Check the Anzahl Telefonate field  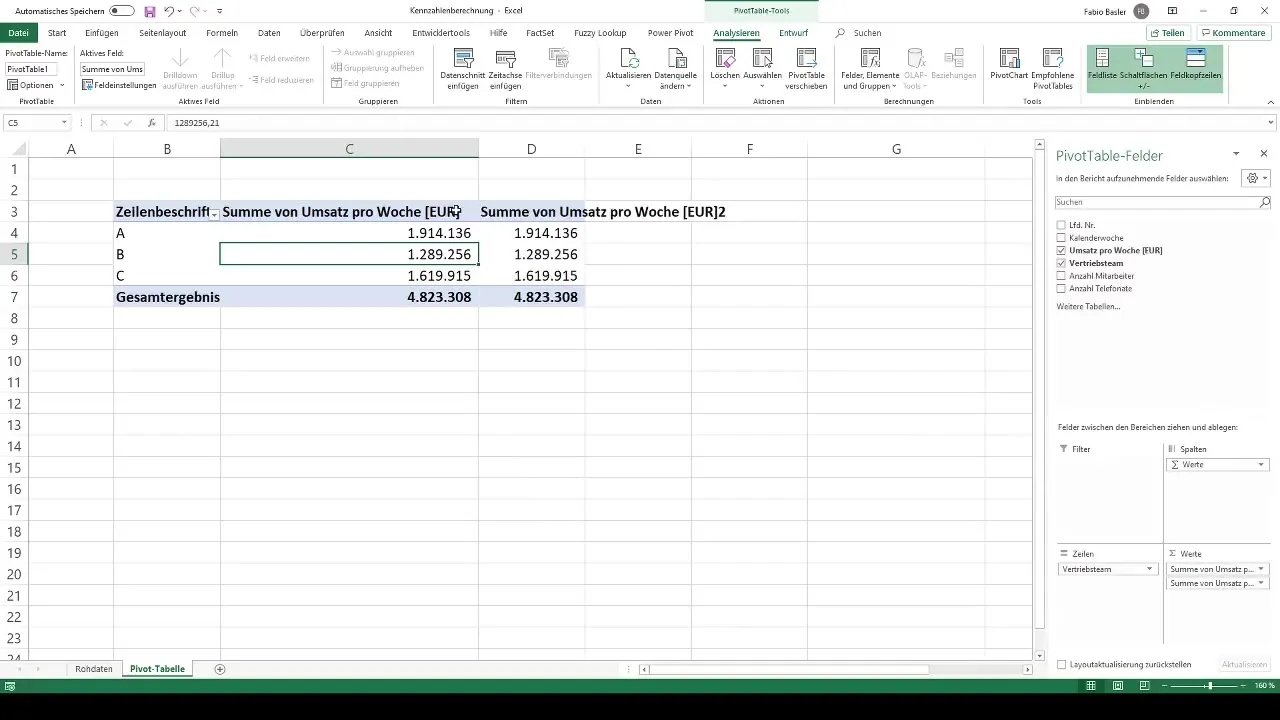coord(1061,288)
